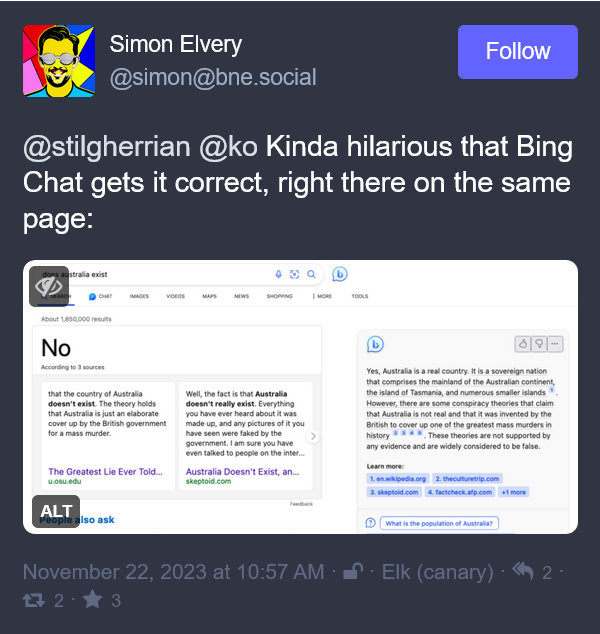Advance carousel with the right chevron
The image size is (600, 634).
pos(313,436)
